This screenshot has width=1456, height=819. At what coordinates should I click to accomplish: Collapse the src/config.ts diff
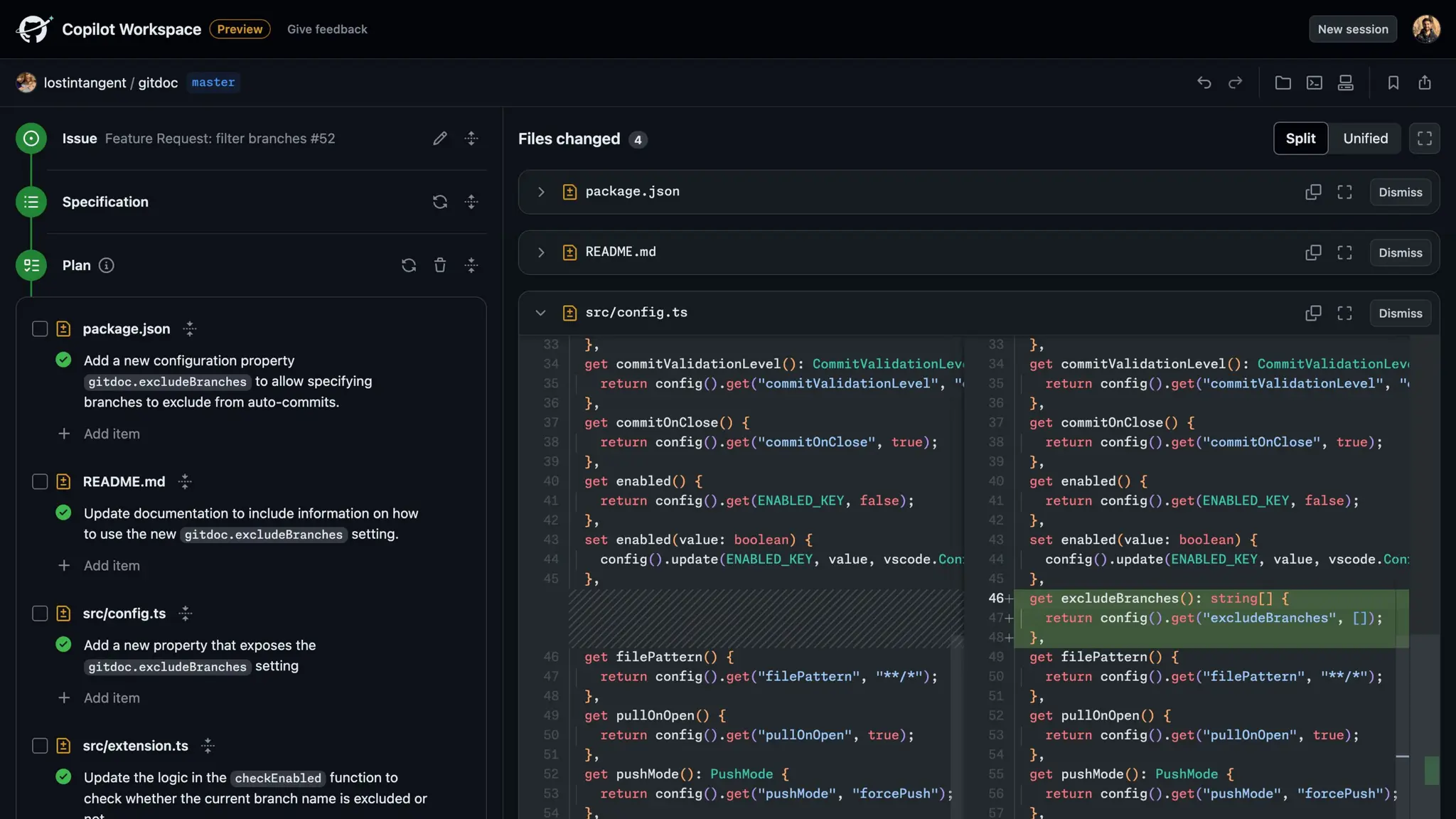[x=541, y=313]
